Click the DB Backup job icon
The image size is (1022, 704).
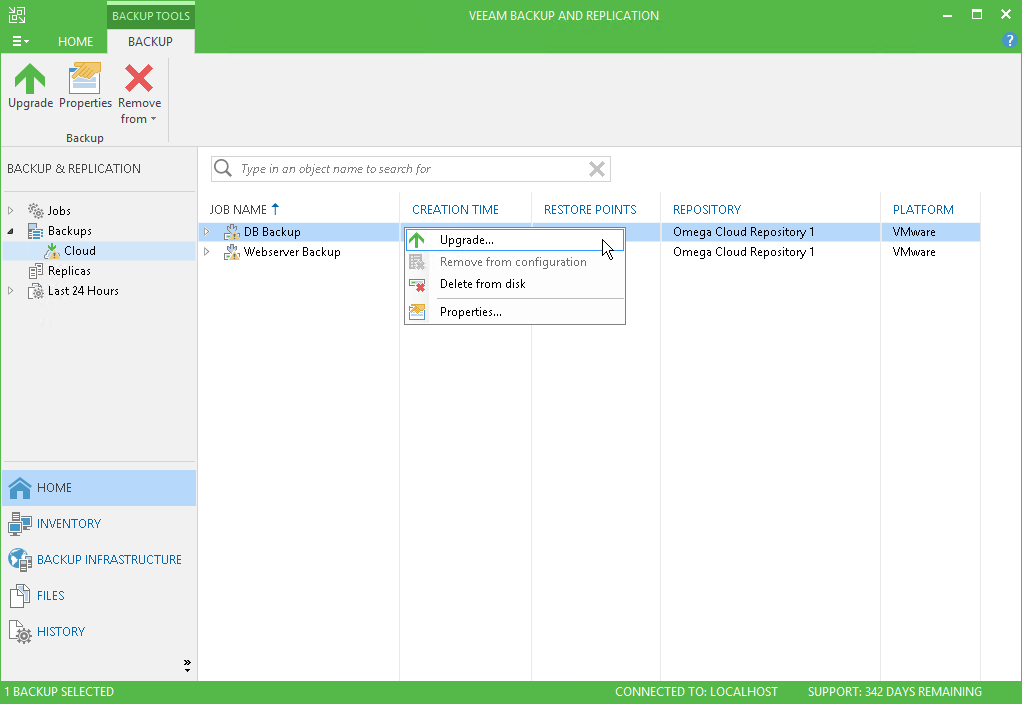click(231, 232)
